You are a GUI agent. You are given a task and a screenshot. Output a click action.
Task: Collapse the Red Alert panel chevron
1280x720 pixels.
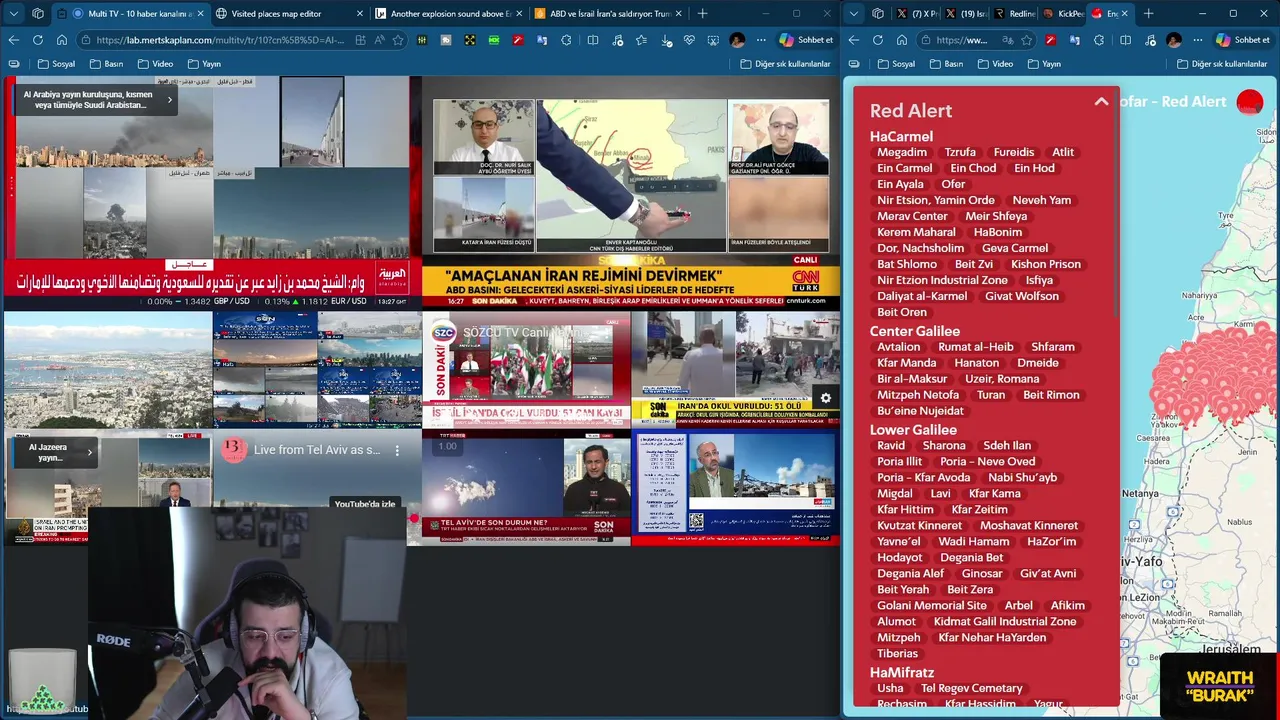pyautogui.click(x=1101, y=102)
